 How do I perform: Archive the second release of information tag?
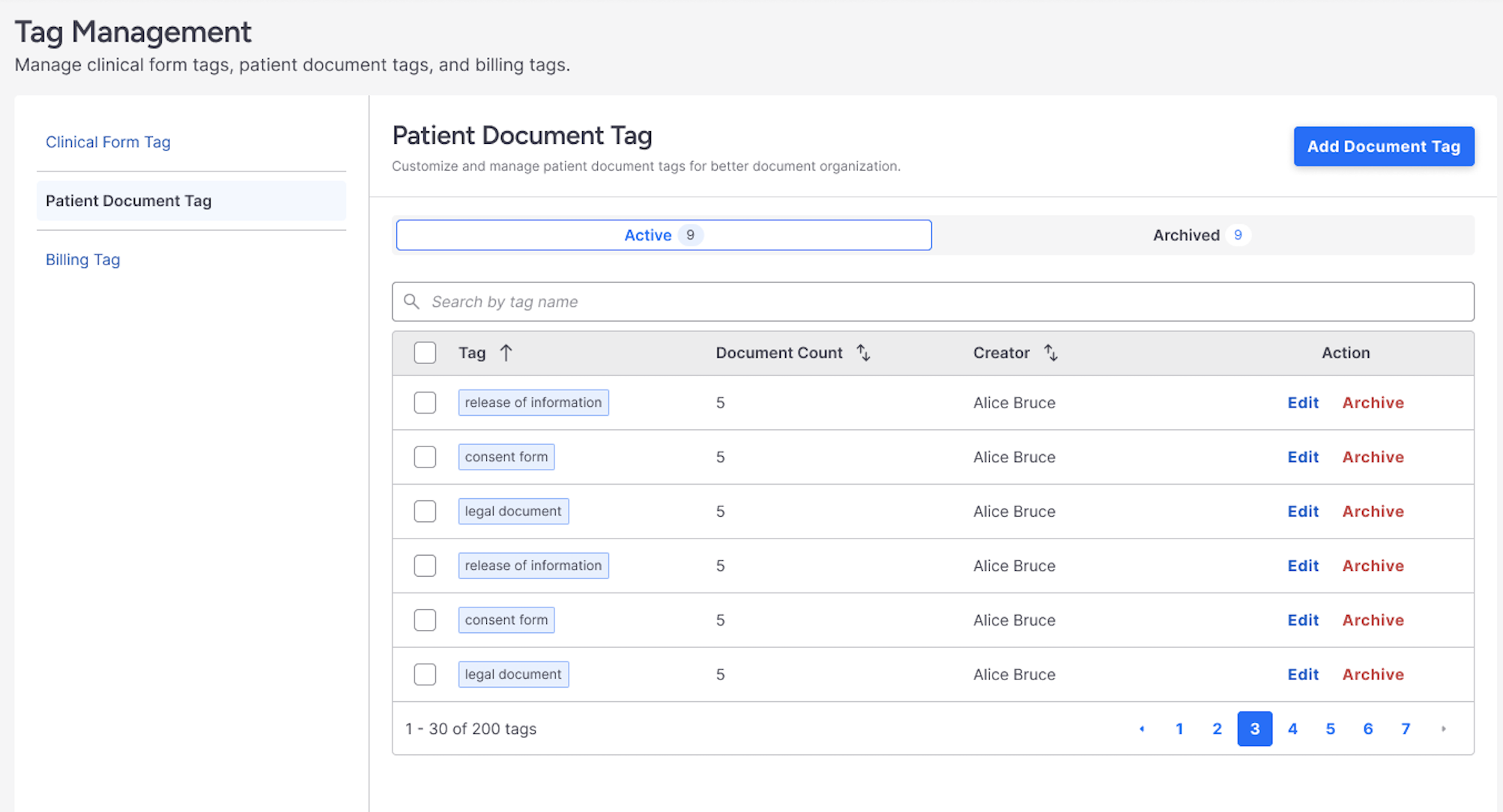tap(1373, 566)
